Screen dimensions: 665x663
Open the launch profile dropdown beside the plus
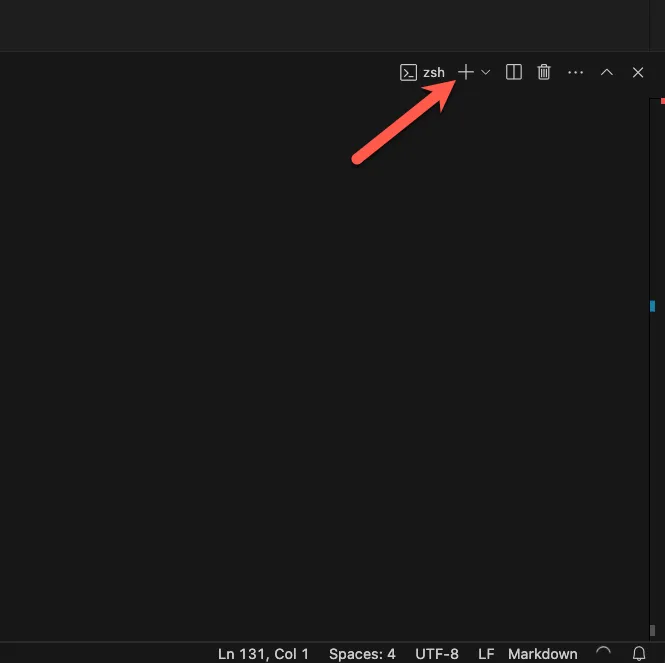486,72
